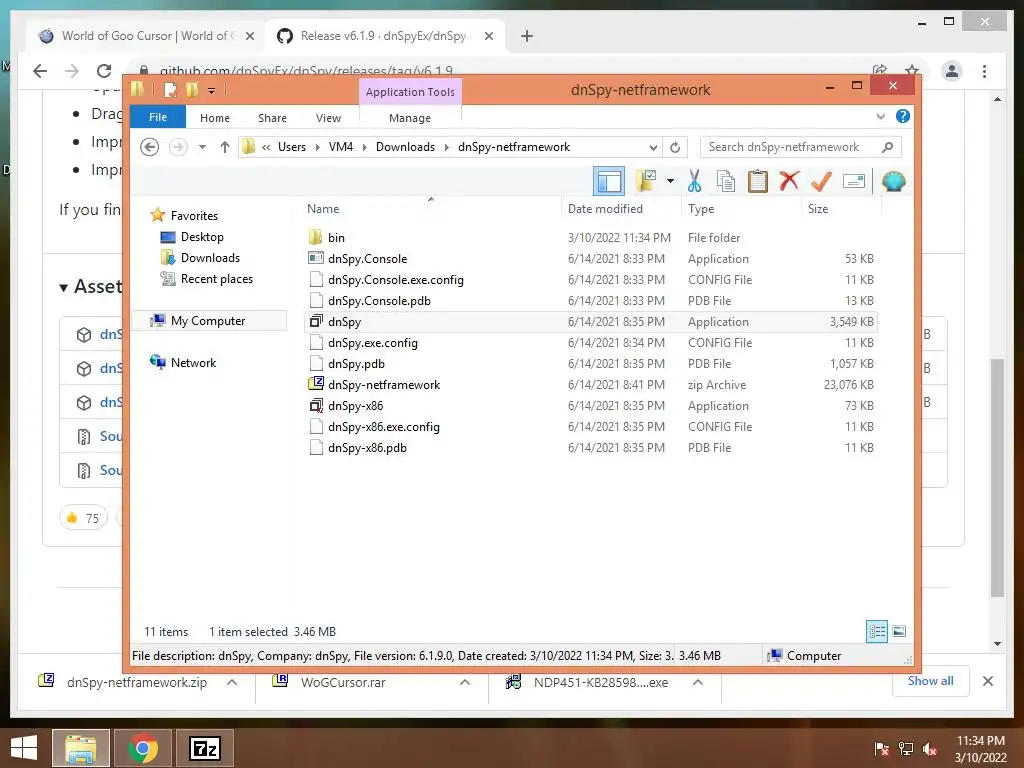Select Desktop in Favorites
1024x768 pixels.
202,237
